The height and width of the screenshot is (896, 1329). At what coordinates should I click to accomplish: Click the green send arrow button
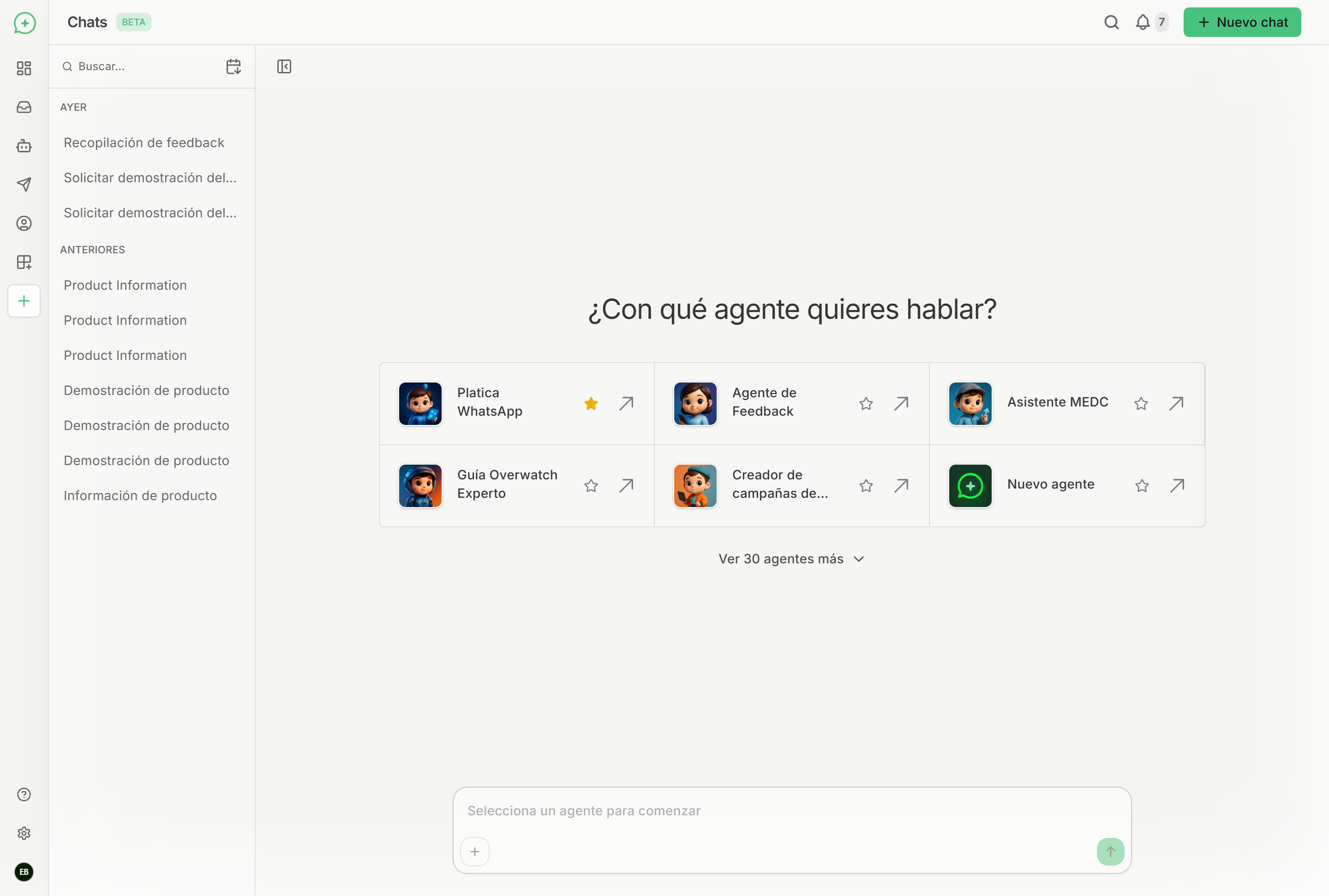click(1110, 851)
